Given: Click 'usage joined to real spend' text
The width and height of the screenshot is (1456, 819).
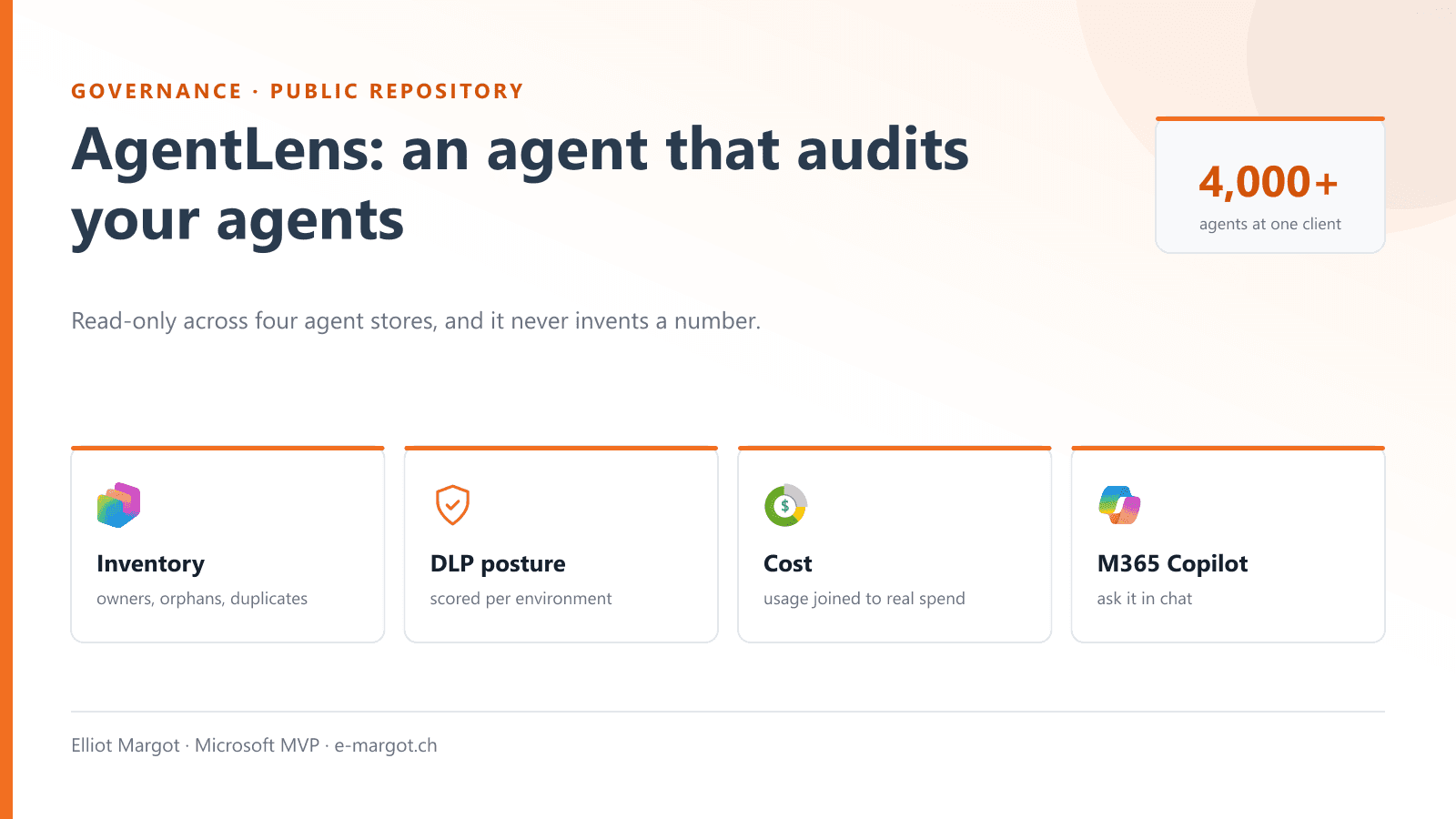Looking at the screenshot, I should pos(864,599).
